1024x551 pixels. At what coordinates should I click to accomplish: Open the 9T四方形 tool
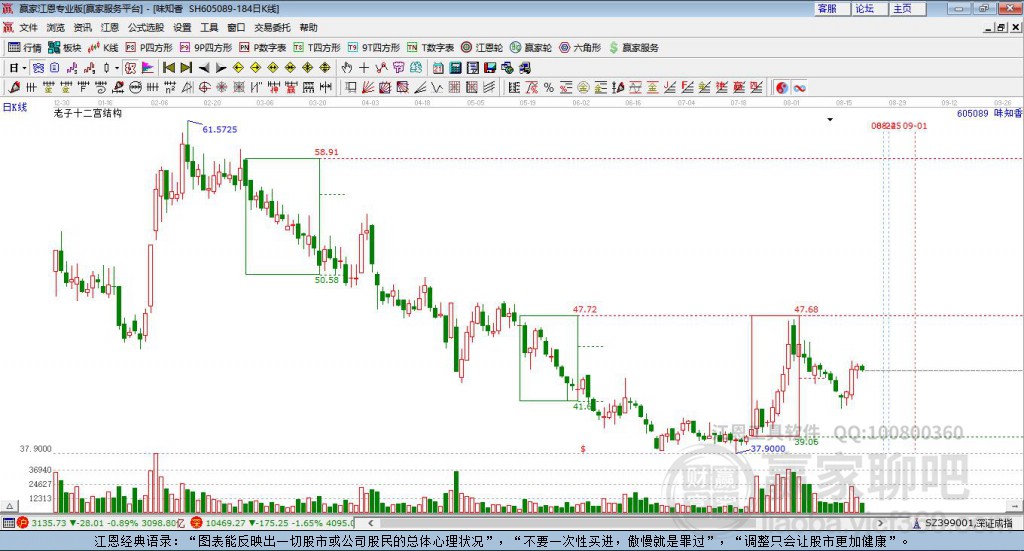tap(373, 48)
